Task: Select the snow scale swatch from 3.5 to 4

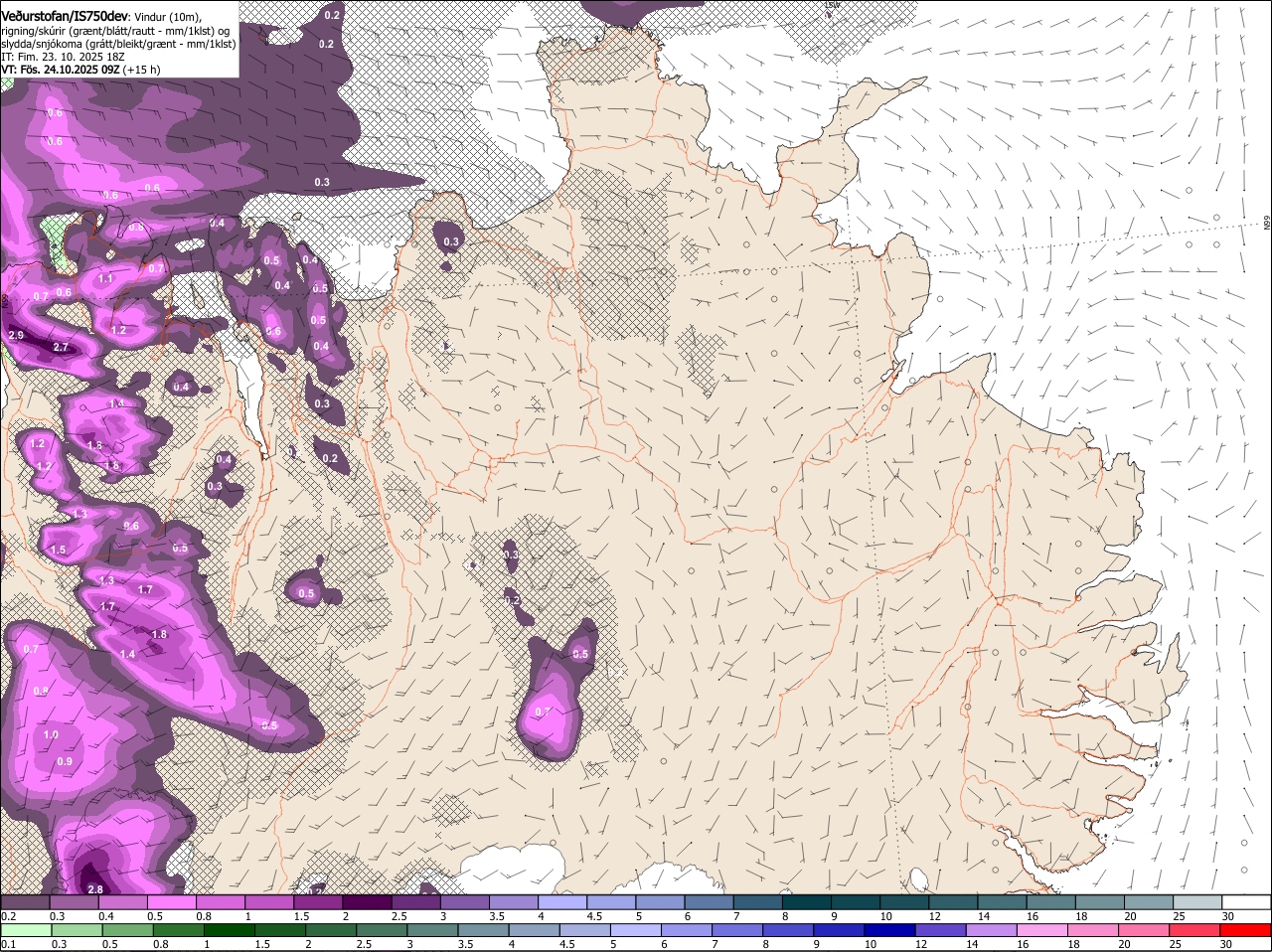Action: tap(513, 901)
